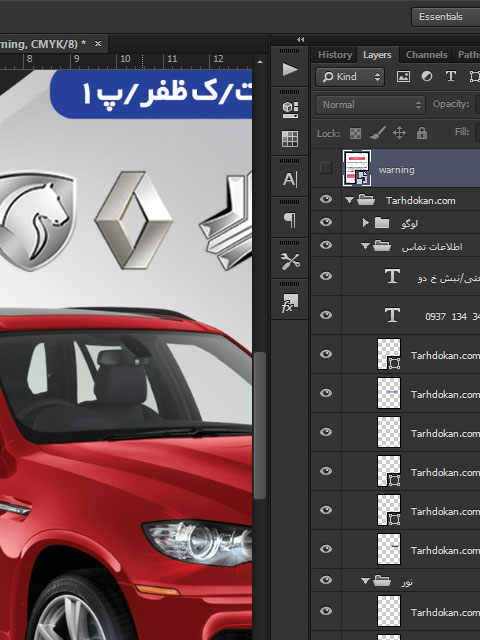Switch to the Layers tab

[377, 55]
